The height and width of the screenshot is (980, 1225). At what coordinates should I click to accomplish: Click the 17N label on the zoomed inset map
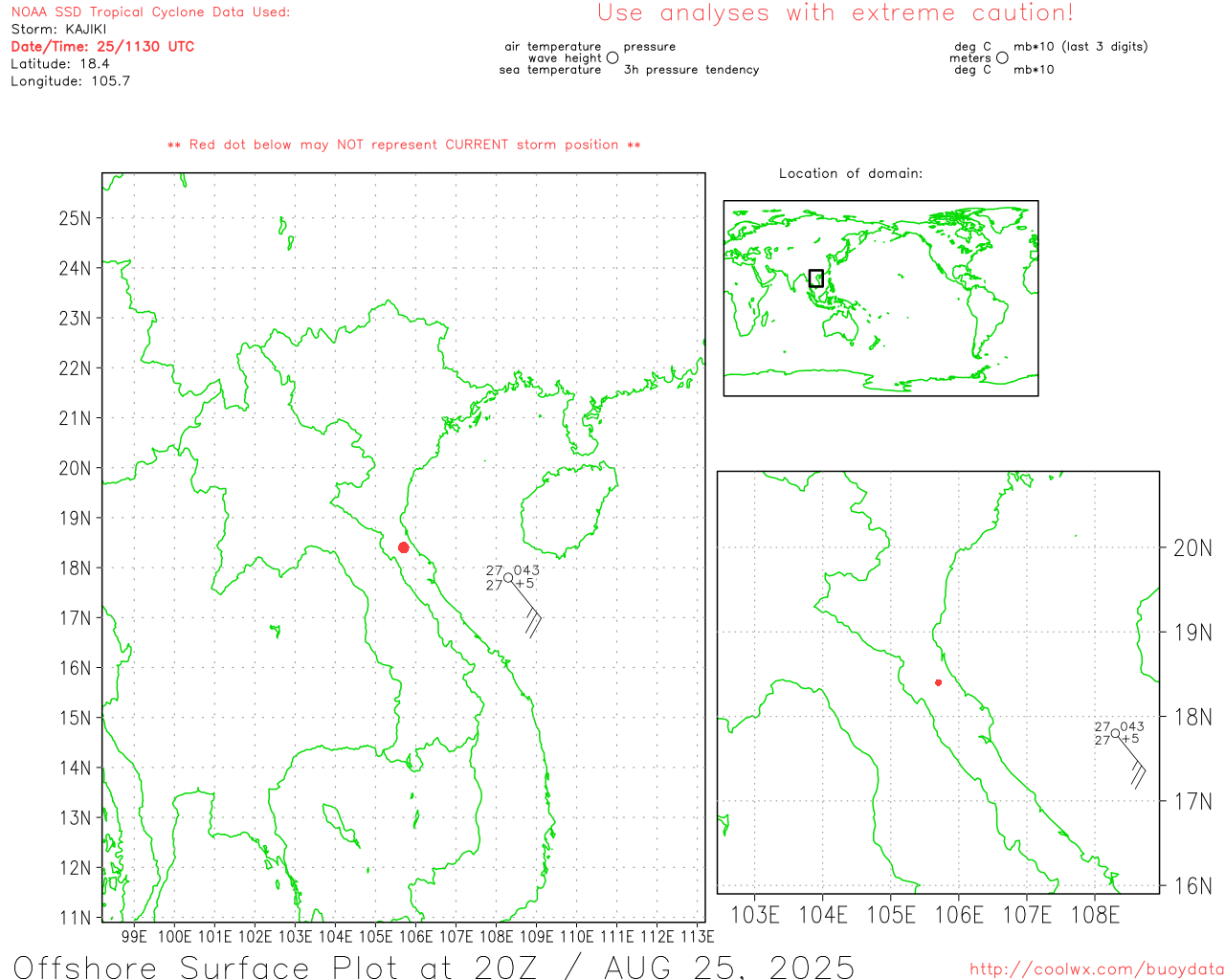(1192, 801)
